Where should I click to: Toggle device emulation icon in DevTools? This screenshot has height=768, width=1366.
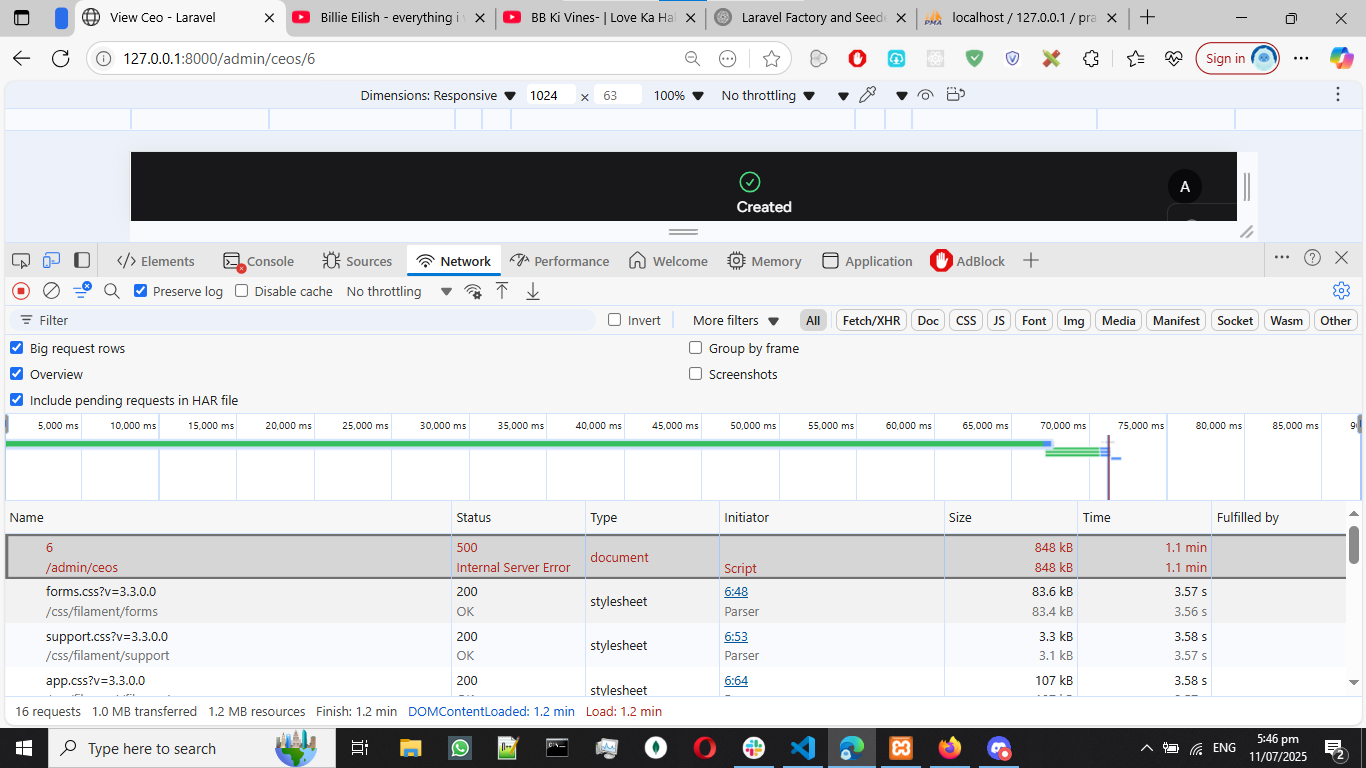click(51, 261)
